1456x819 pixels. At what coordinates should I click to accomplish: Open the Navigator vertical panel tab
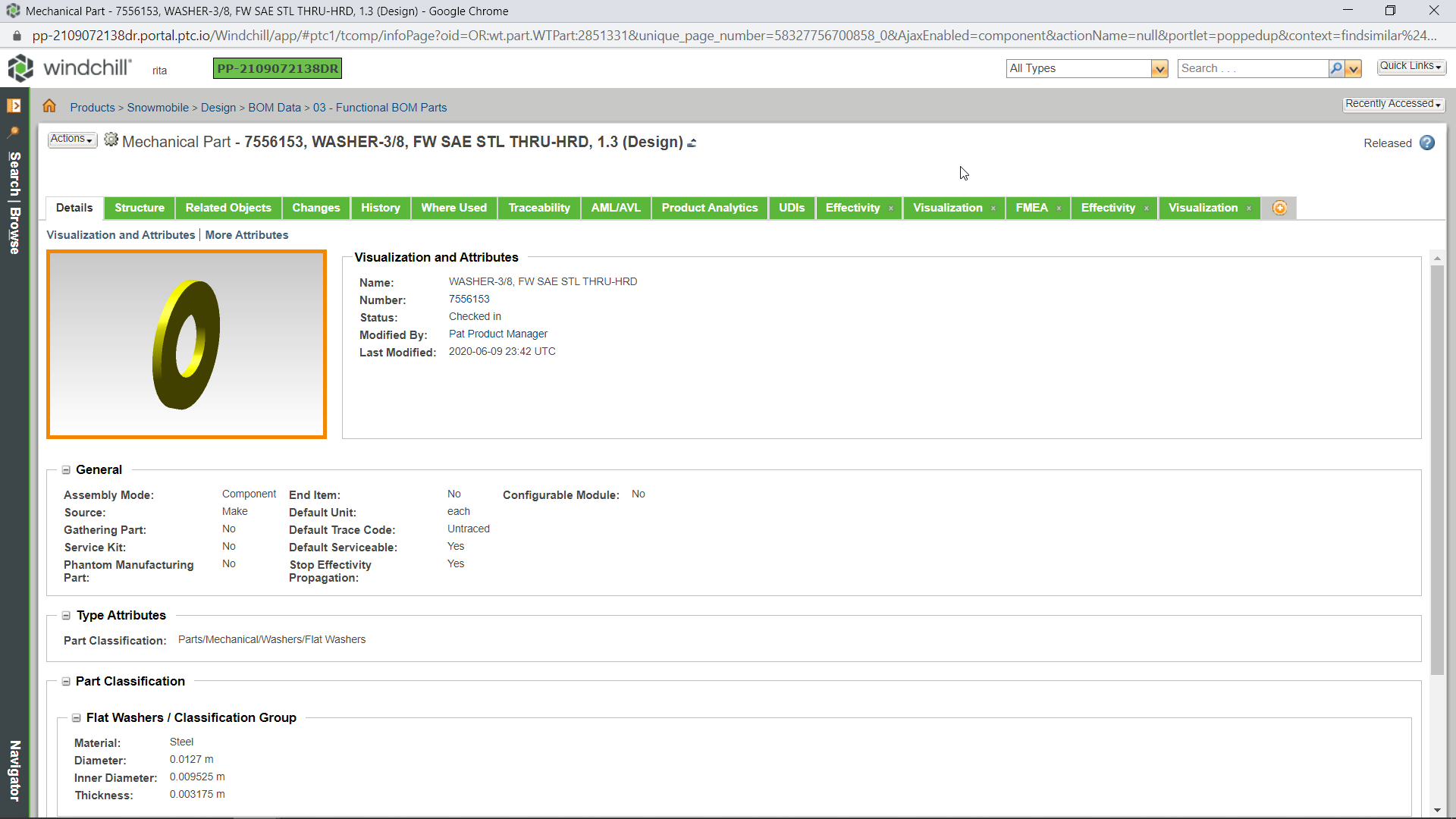[x=14, y=770]
